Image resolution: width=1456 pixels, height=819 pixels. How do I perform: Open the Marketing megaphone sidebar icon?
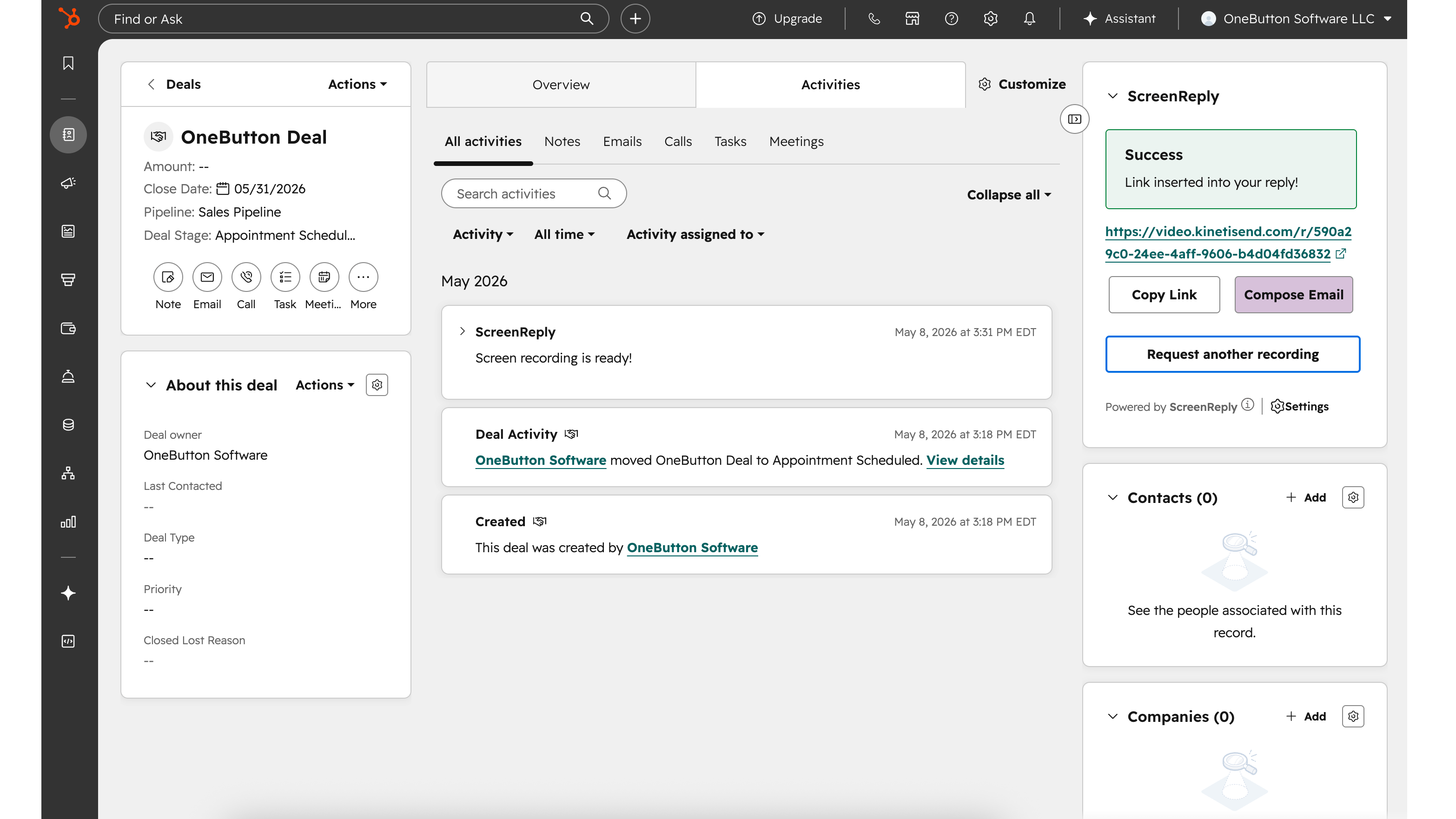[68, 183]
